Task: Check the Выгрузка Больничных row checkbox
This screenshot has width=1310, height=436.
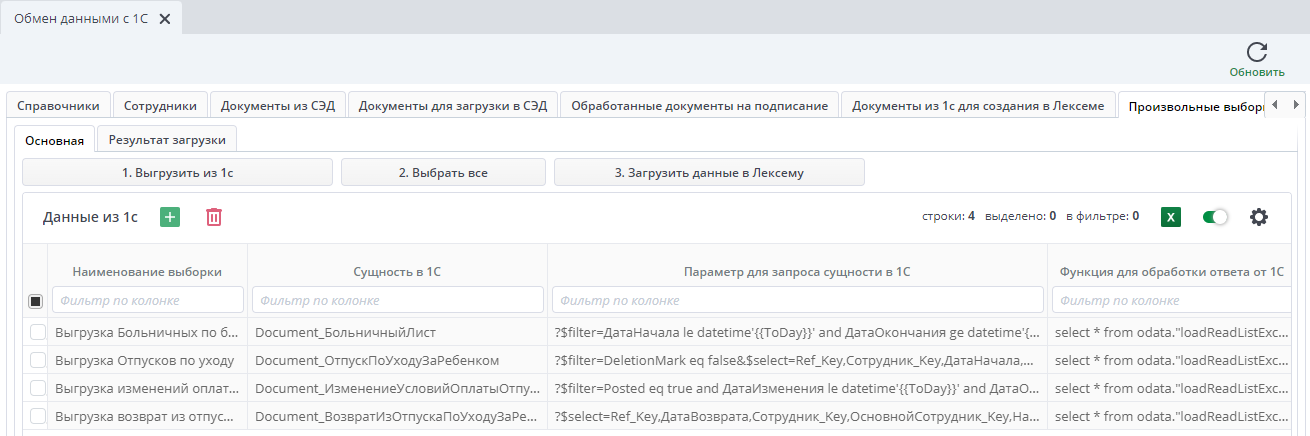Action: click(x=37, y=332)
